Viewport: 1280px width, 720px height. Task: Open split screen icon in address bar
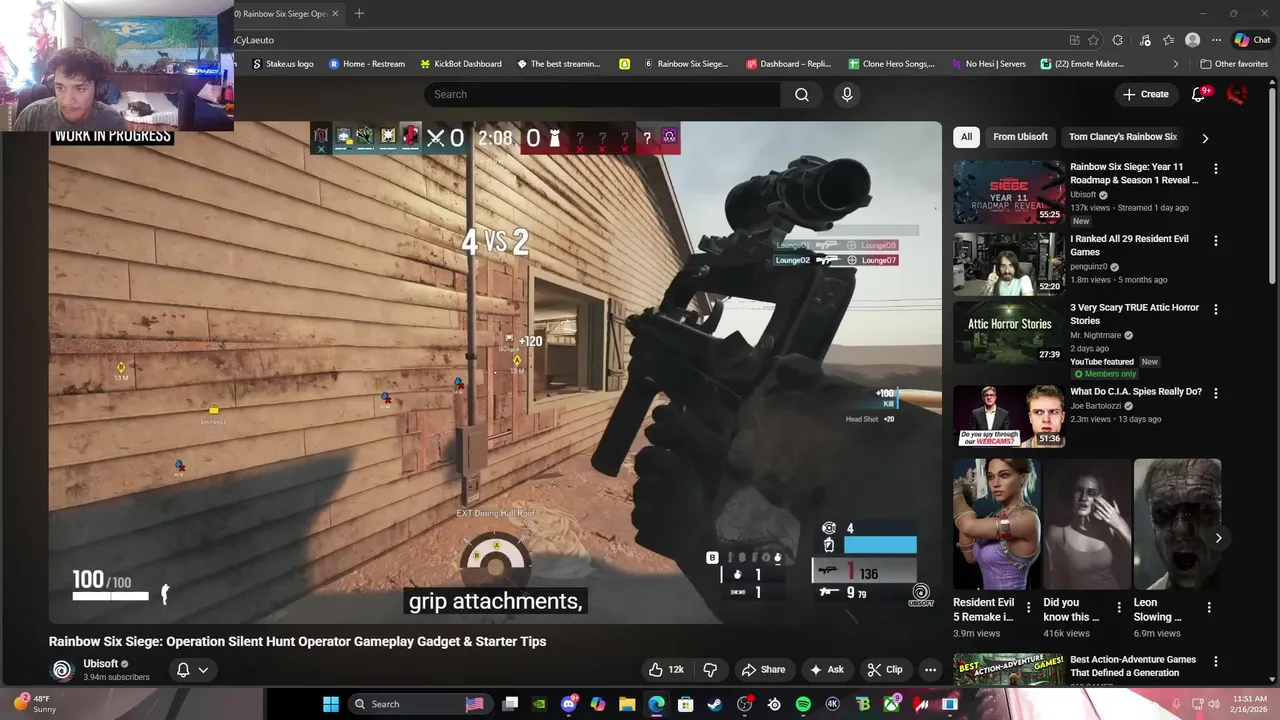tap(1074, 40)
